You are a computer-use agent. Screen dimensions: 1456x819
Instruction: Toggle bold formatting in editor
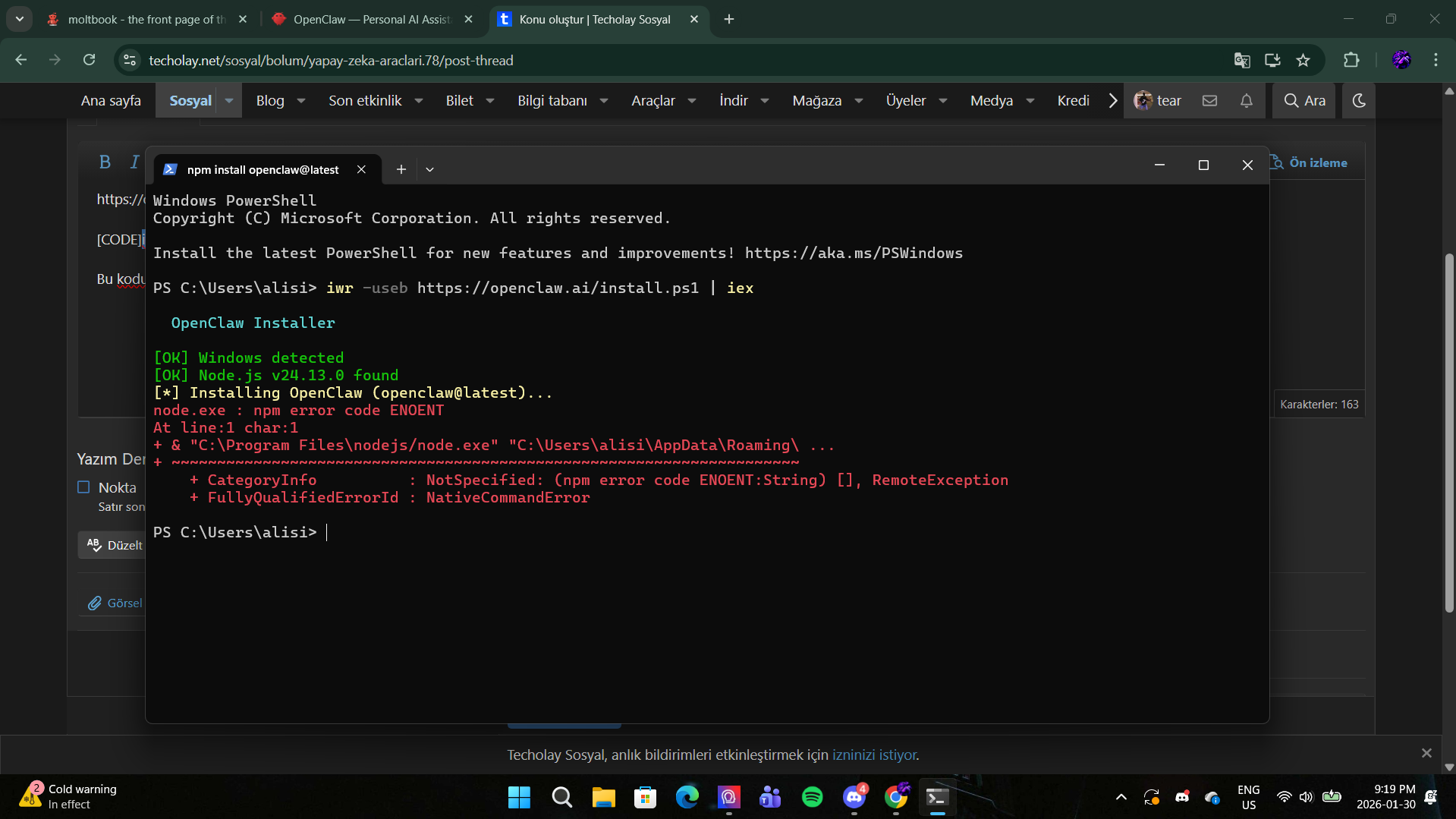point(105,162)
